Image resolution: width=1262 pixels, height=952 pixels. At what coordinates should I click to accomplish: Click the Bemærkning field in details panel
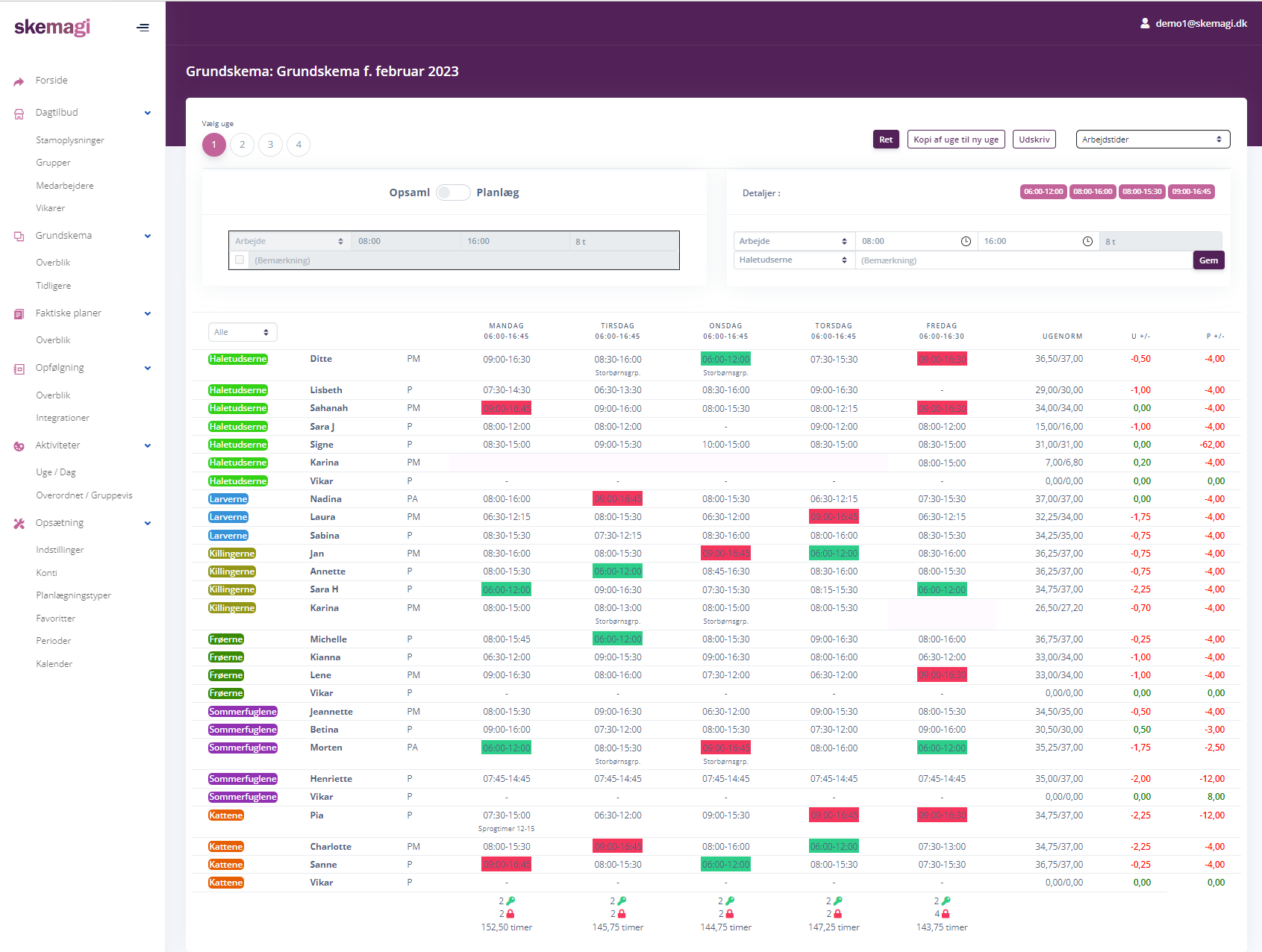(x=1024, y=260)
